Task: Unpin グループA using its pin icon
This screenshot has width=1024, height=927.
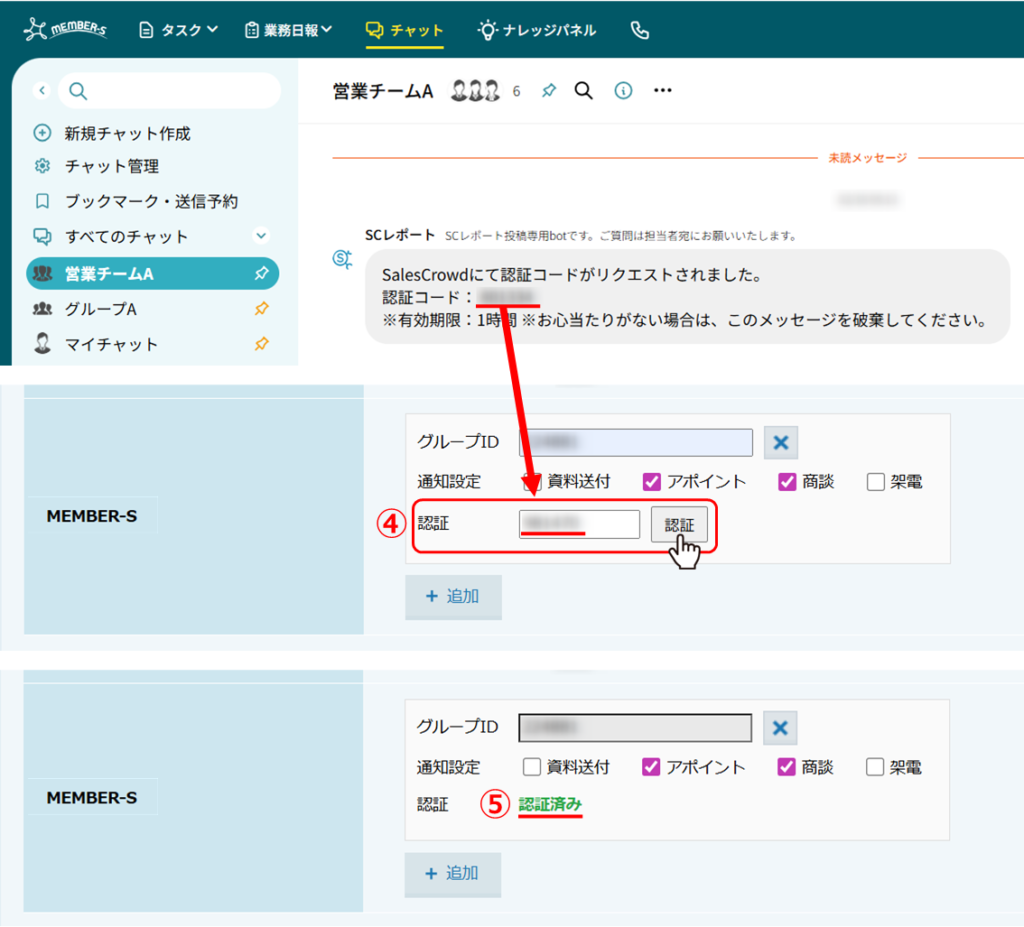Action: (261, 309)
